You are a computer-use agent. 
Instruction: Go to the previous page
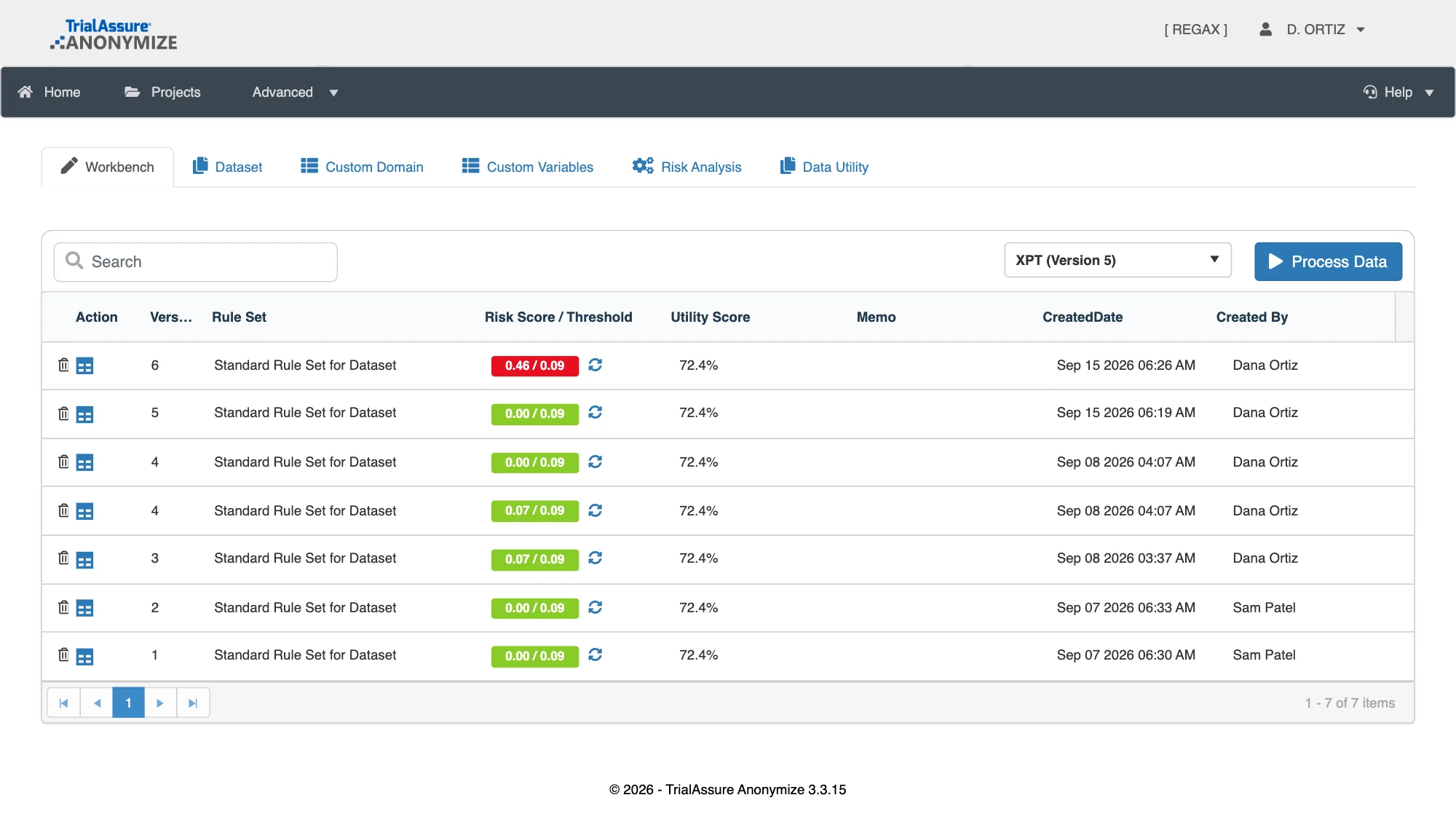point(97,703)
